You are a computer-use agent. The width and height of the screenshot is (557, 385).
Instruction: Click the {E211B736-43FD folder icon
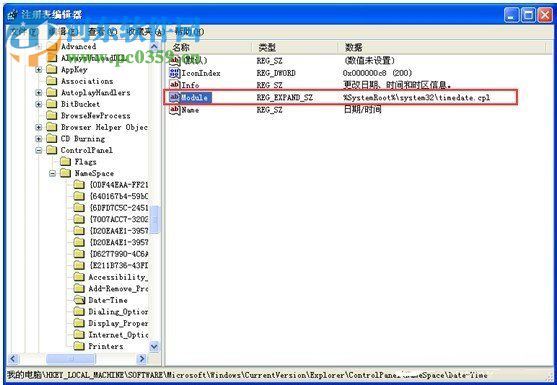[79, 265]
